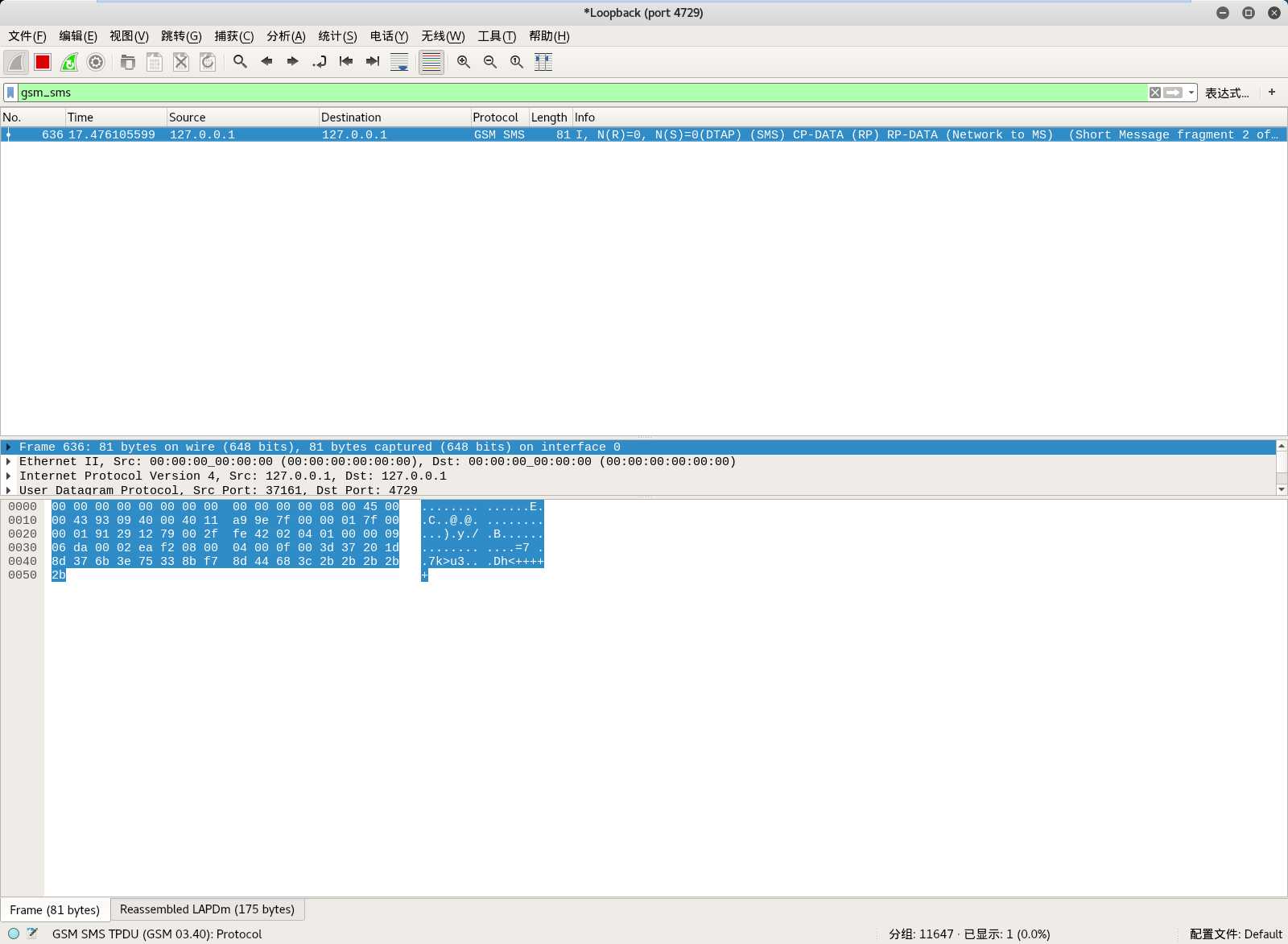Open the 无线(W) menu
This screenshot has height=944, width=1288.
click(x=443, y=36)
